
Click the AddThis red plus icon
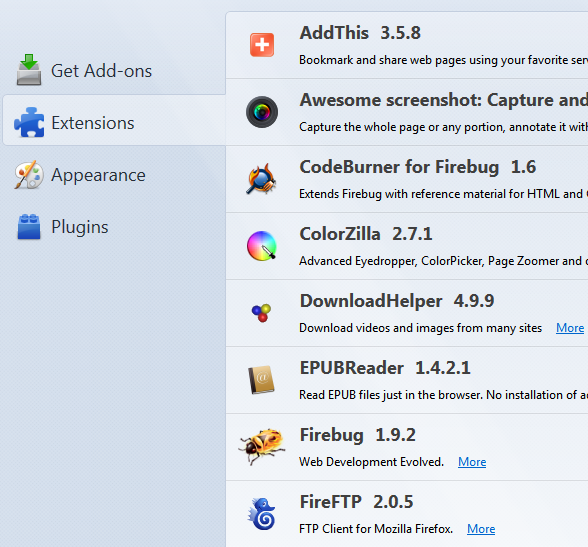tap(262, 45)
